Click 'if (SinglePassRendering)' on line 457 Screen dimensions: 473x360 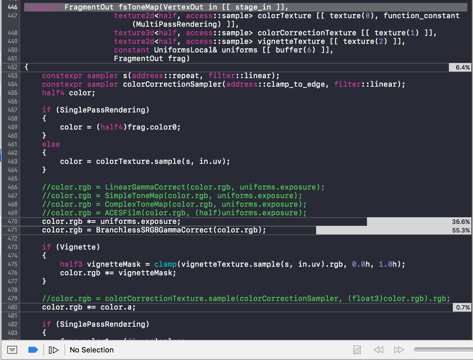tap(96, 110)
